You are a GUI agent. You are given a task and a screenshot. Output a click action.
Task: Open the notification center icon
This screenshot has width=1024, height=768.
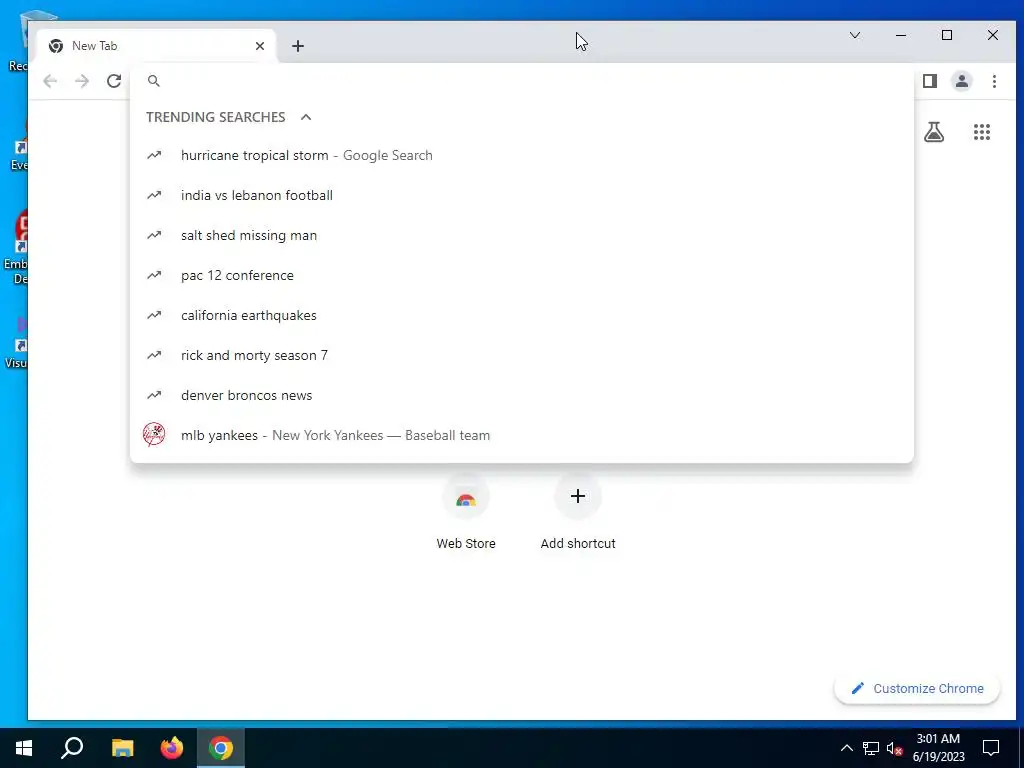click(991, 748)
